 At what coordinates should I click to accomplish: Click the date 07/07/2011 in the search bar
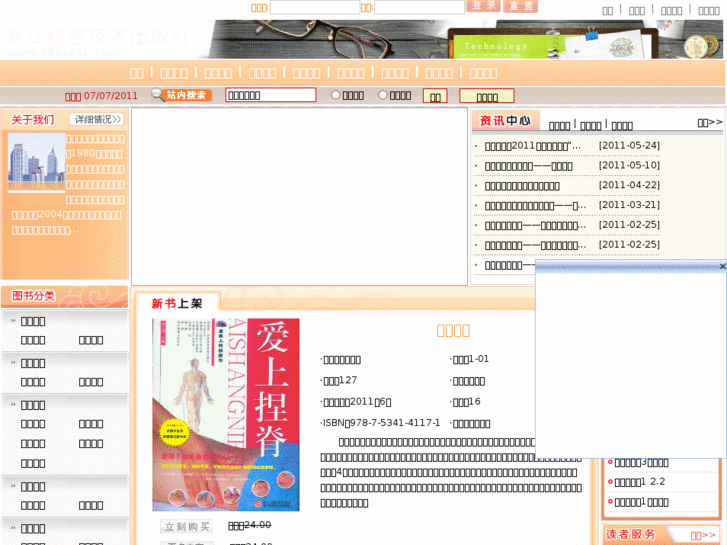[x=111, y=96]
